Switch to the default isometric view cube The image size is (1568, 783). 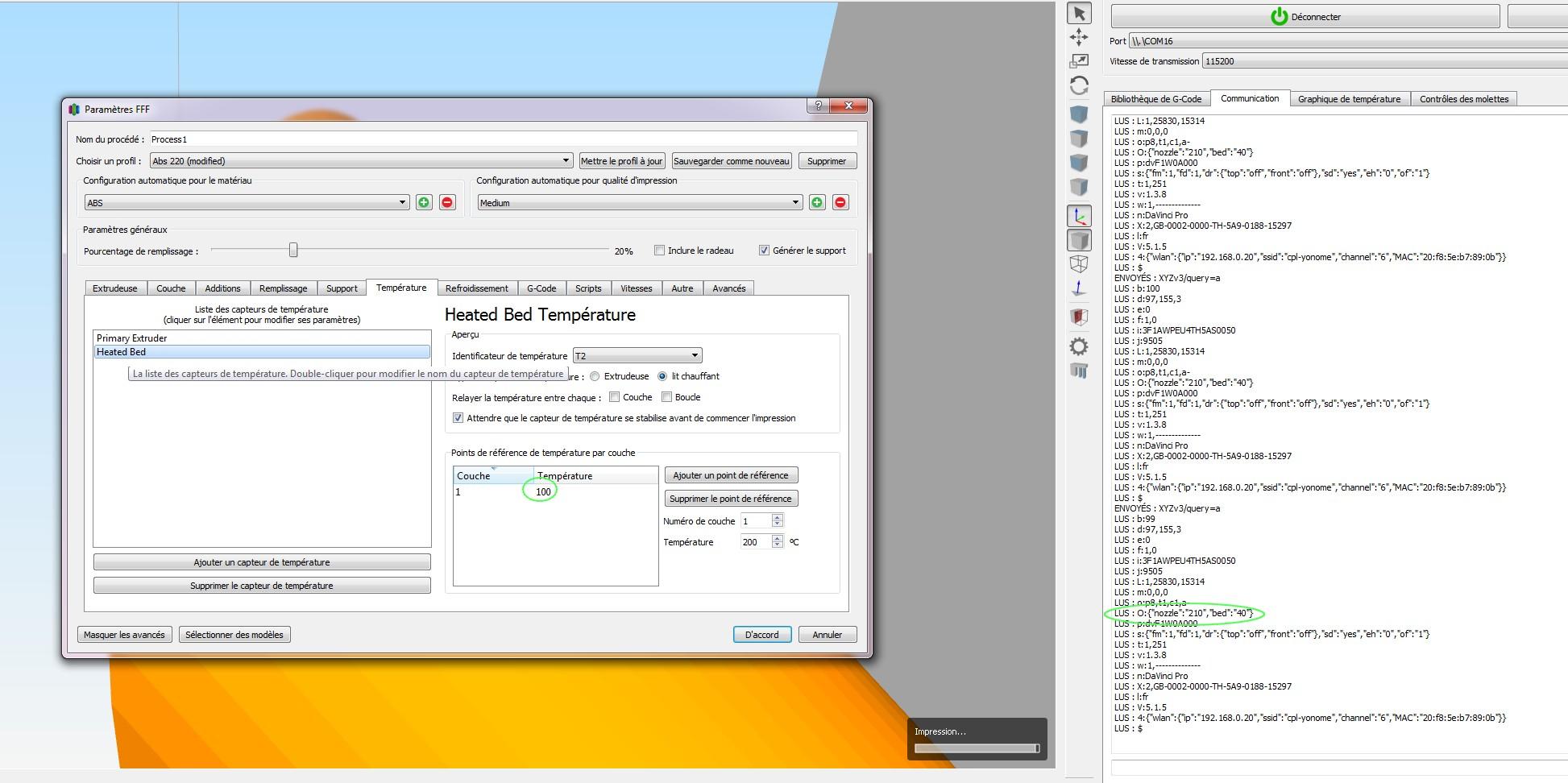1079,114
